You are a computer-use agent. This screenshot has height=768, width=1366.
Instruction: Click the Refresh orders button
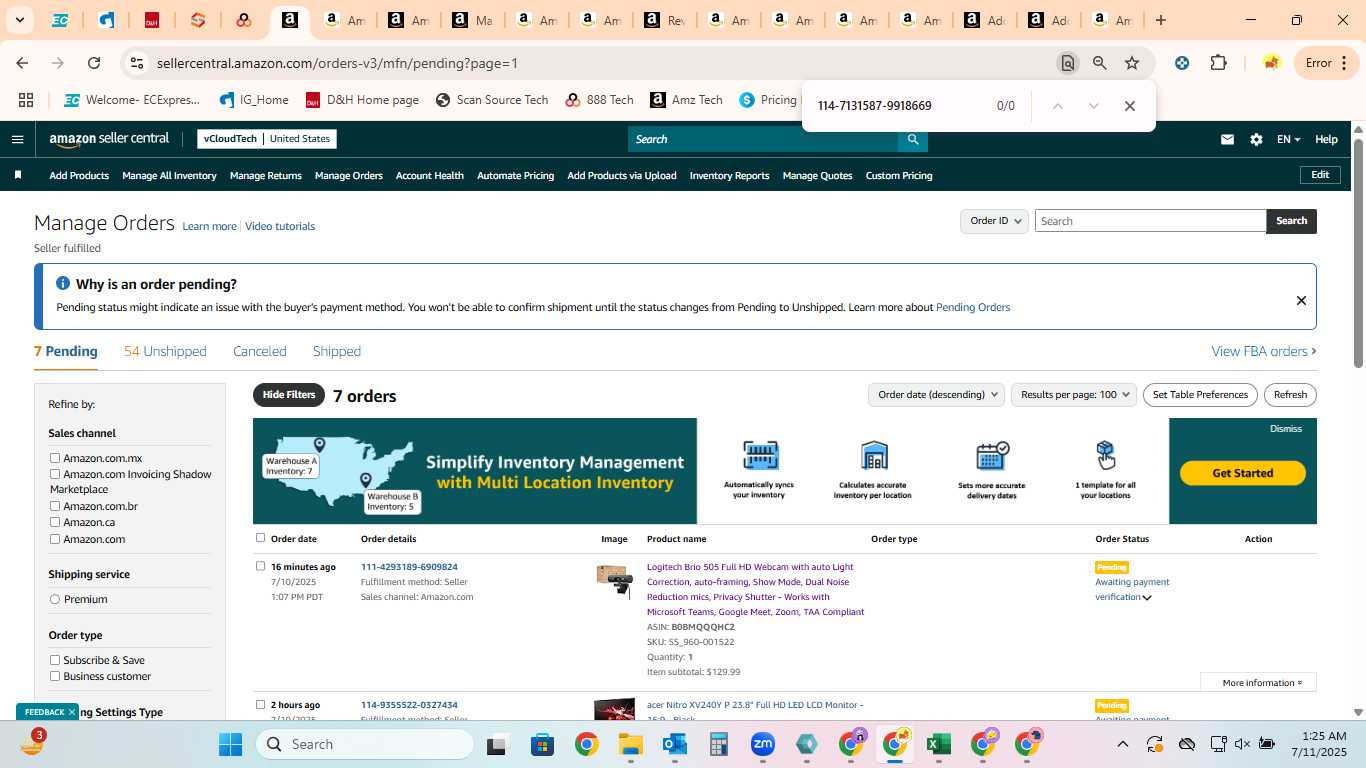pos(1290,395)
